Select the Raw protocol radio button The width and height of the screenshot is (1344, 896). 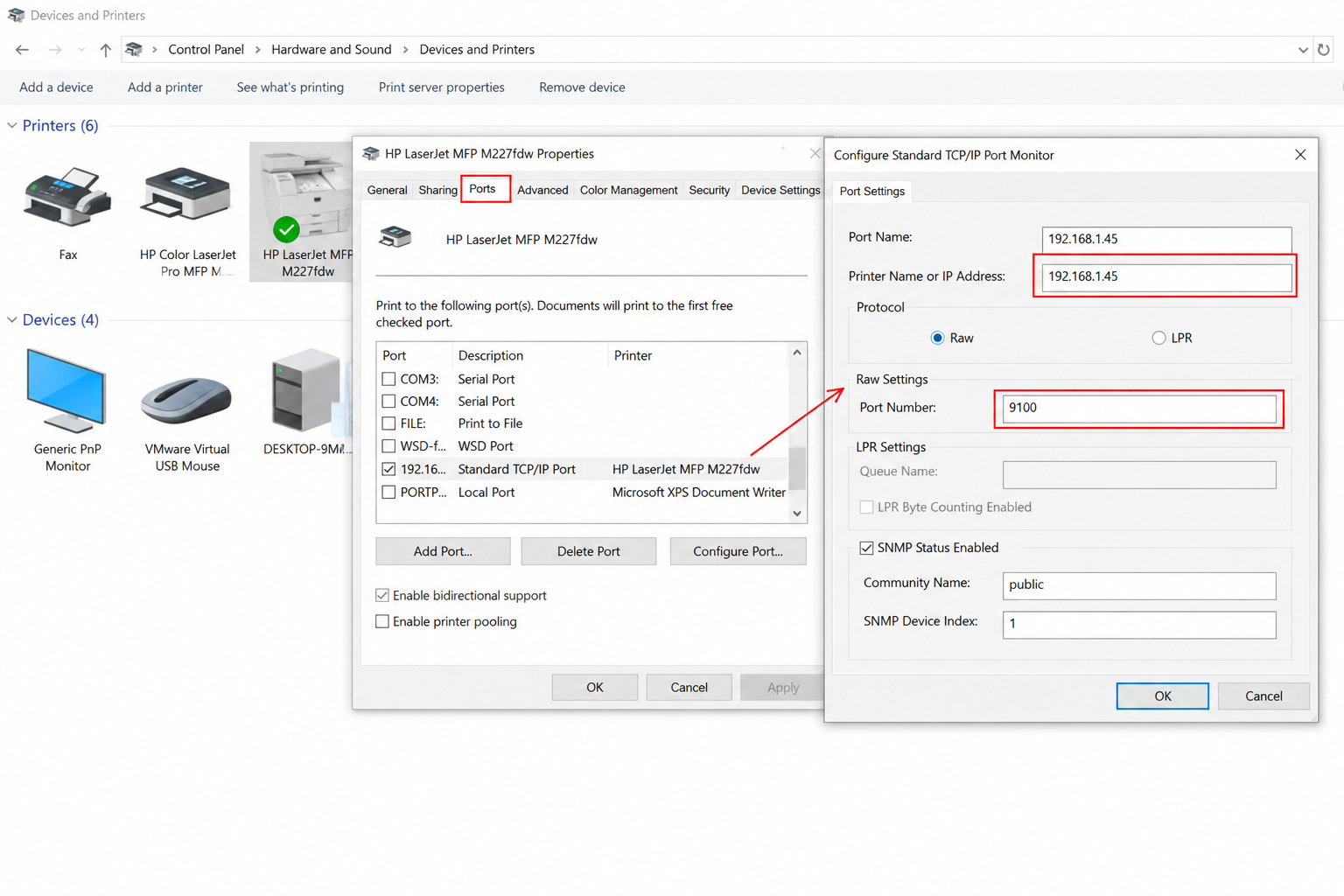click(x=937, y=338)
